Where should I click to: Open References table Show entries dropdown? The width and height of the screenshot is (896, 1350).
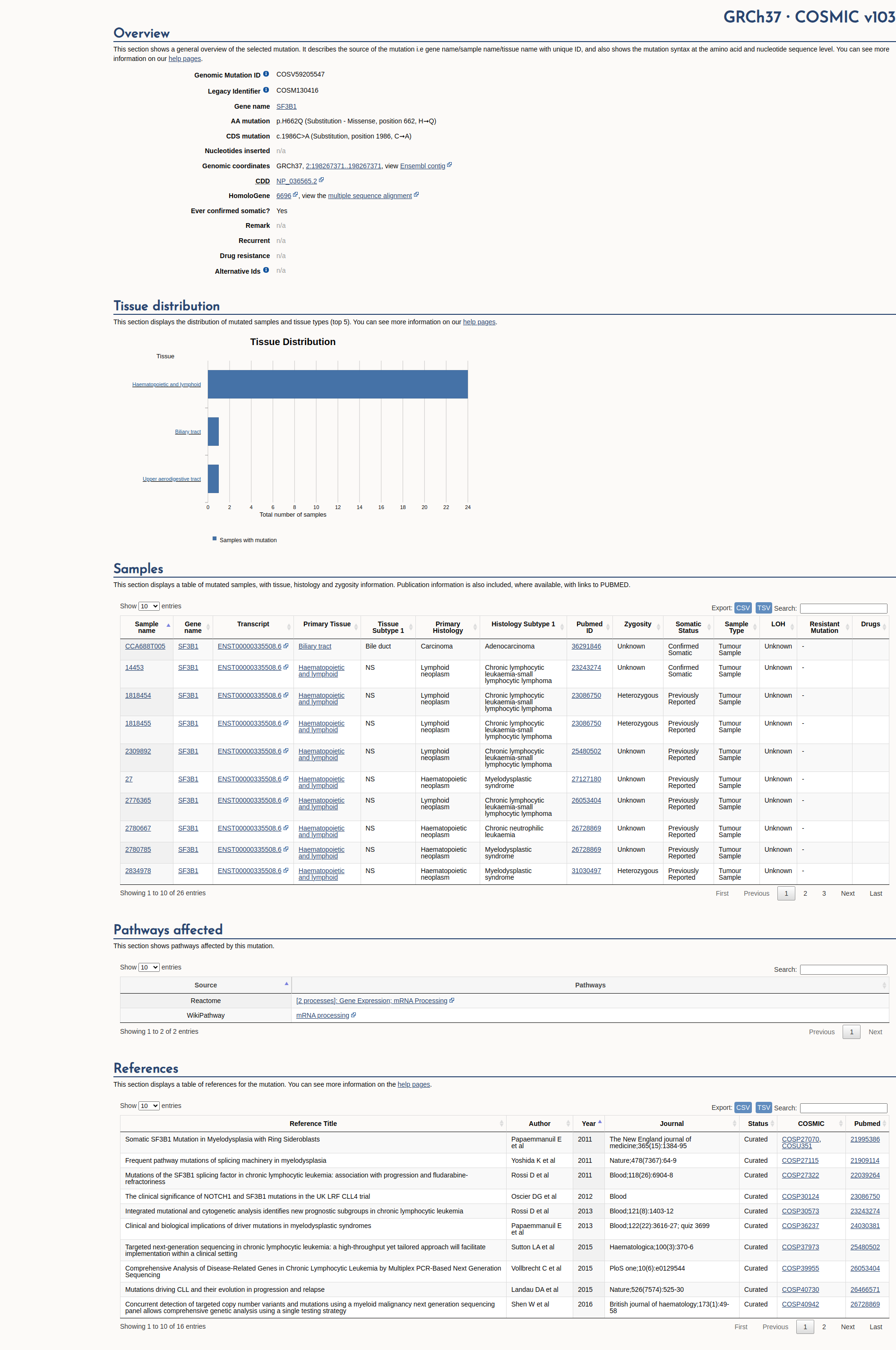point(148,1106)
